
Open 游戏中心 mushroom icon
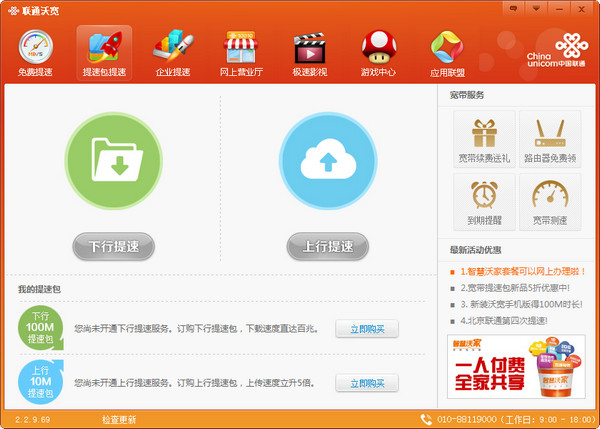pyautogui.click(x=378, y=53)
